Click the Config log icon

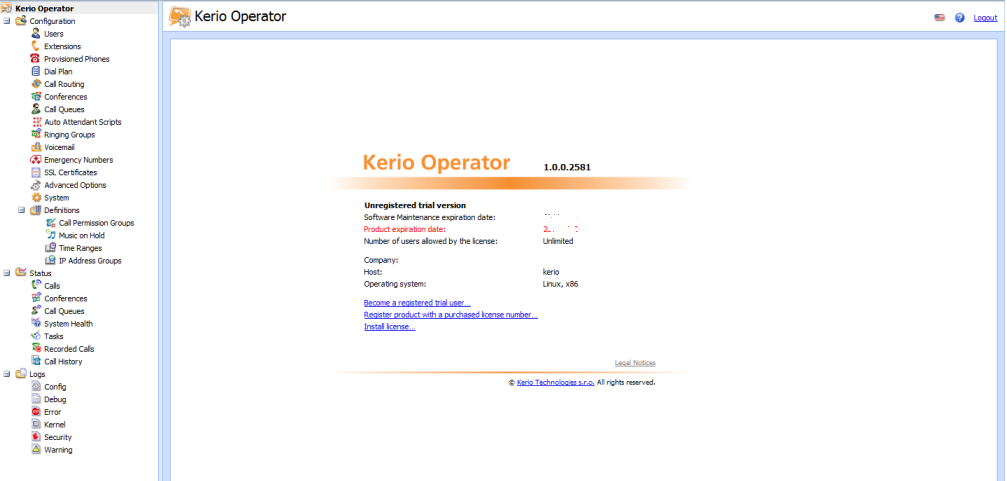point(37,387)
